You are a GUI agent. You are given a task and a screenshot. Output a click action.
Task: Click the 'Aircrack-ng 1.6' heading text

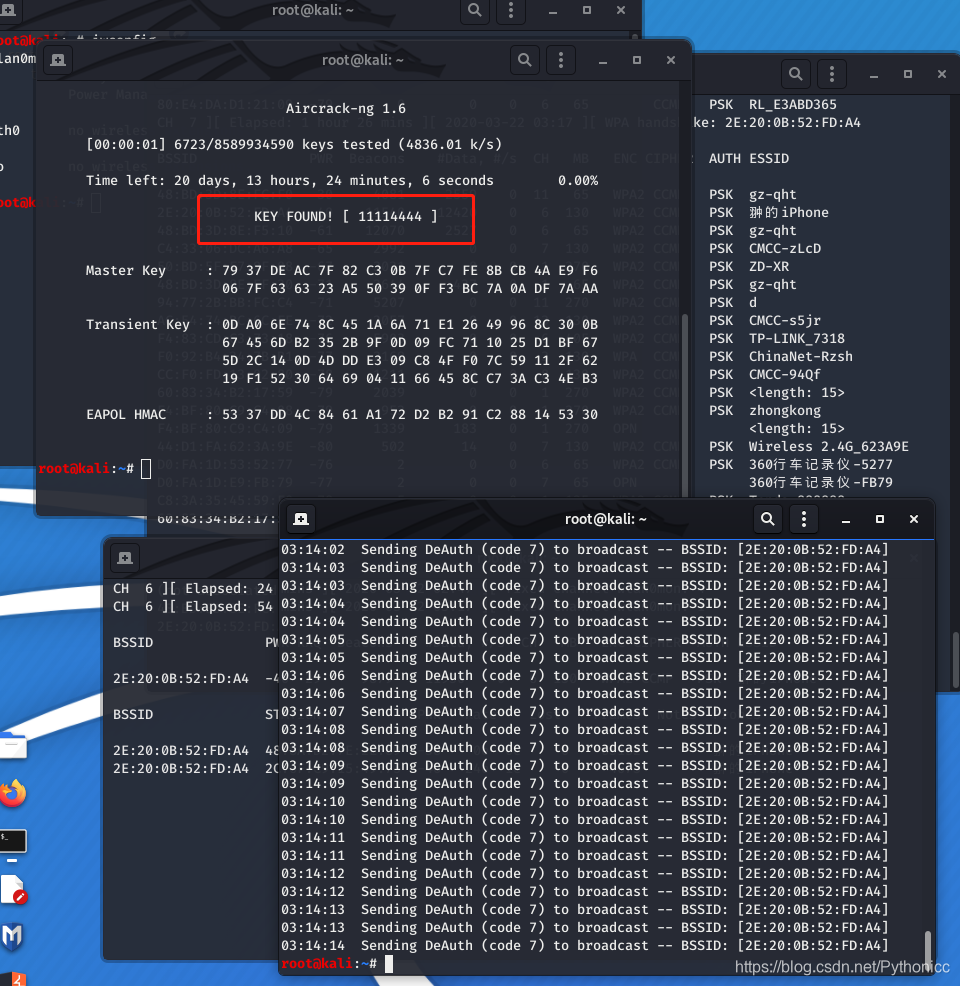(x=345, y=109)
